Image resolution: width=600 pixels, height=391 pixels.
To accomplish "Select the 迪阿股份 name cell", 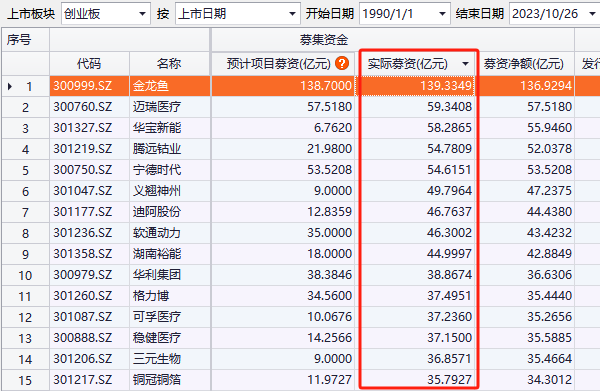I will [170, 212].
